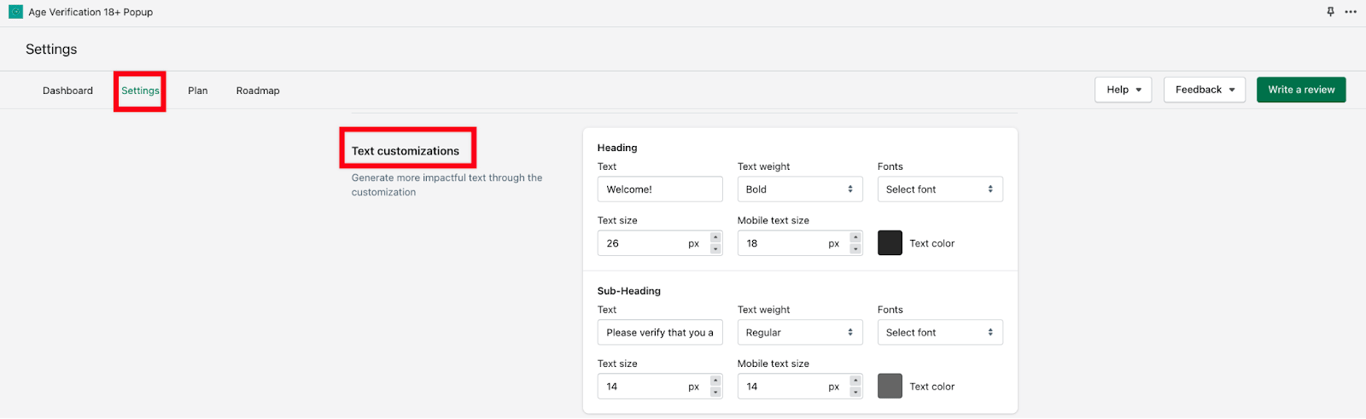Click the Write a review button

click(1301, 90)
